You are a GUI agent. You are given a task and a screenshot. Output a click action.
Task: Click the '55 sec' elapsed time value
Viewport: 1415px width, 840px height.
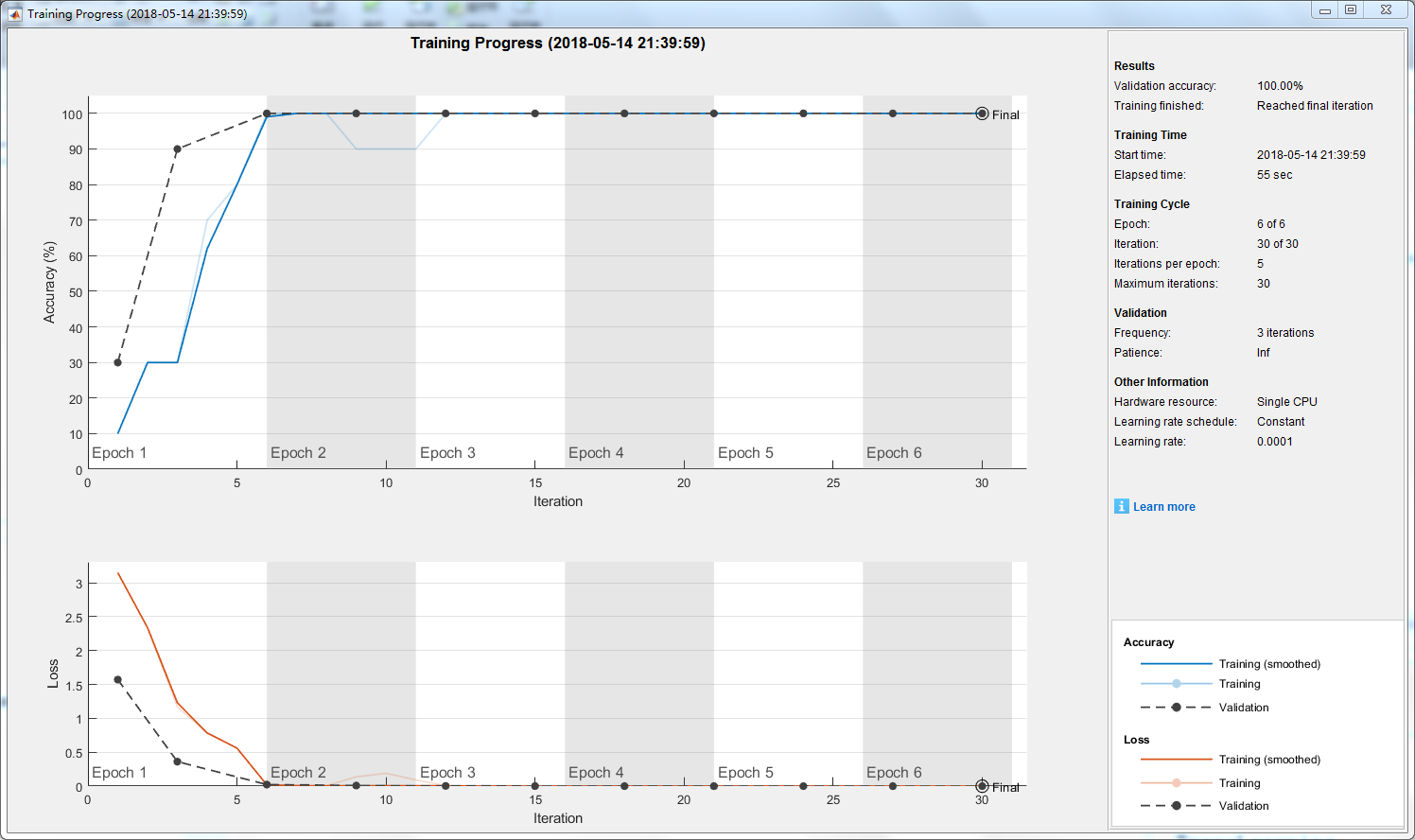[x=1274, y=175]
